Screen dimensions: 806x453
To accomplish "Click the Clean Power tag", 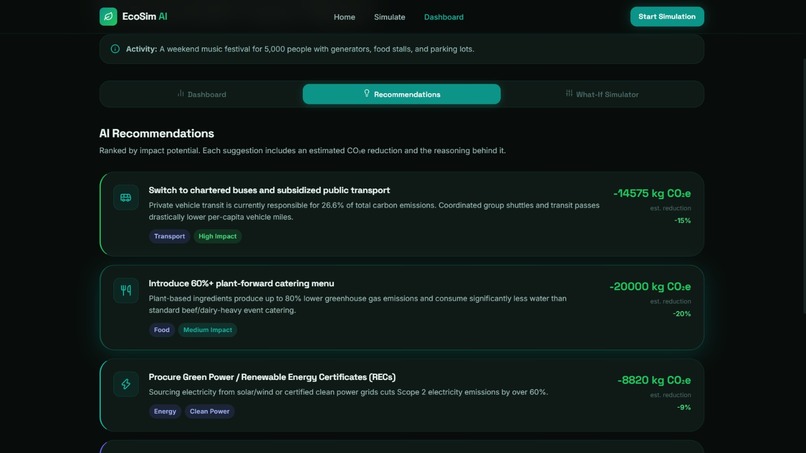I will (209, 411).
